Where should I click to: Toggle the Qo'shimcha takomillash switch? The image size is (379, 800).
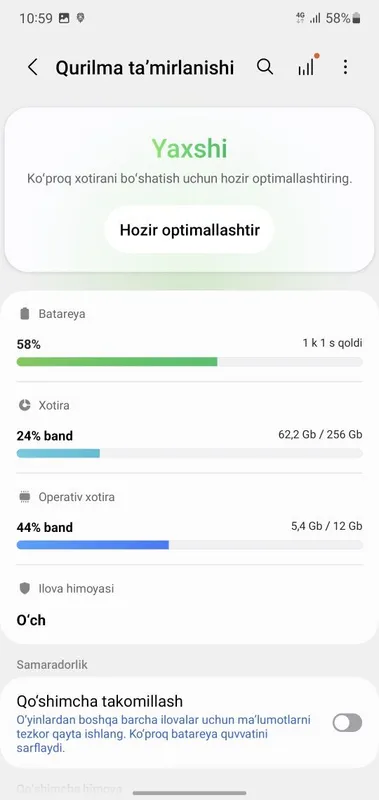coord(347,722)
